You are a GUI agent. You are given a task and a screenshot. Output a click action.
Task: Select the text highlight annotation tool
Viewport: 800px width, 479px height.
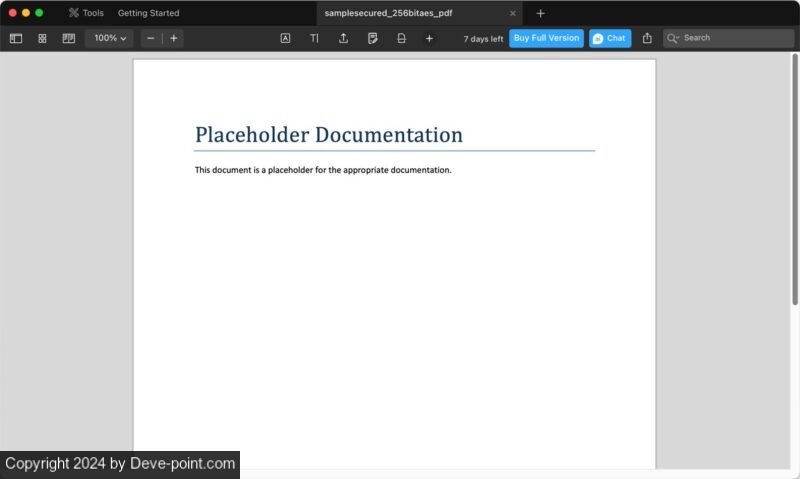285,38
